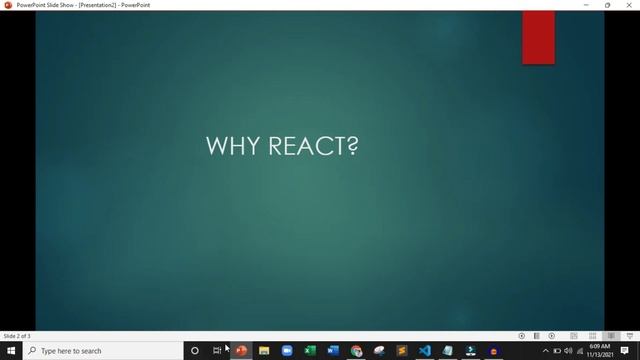Click the 'Type here to search' box
Screen dimensions: 640x360
(x=103, y=351)
